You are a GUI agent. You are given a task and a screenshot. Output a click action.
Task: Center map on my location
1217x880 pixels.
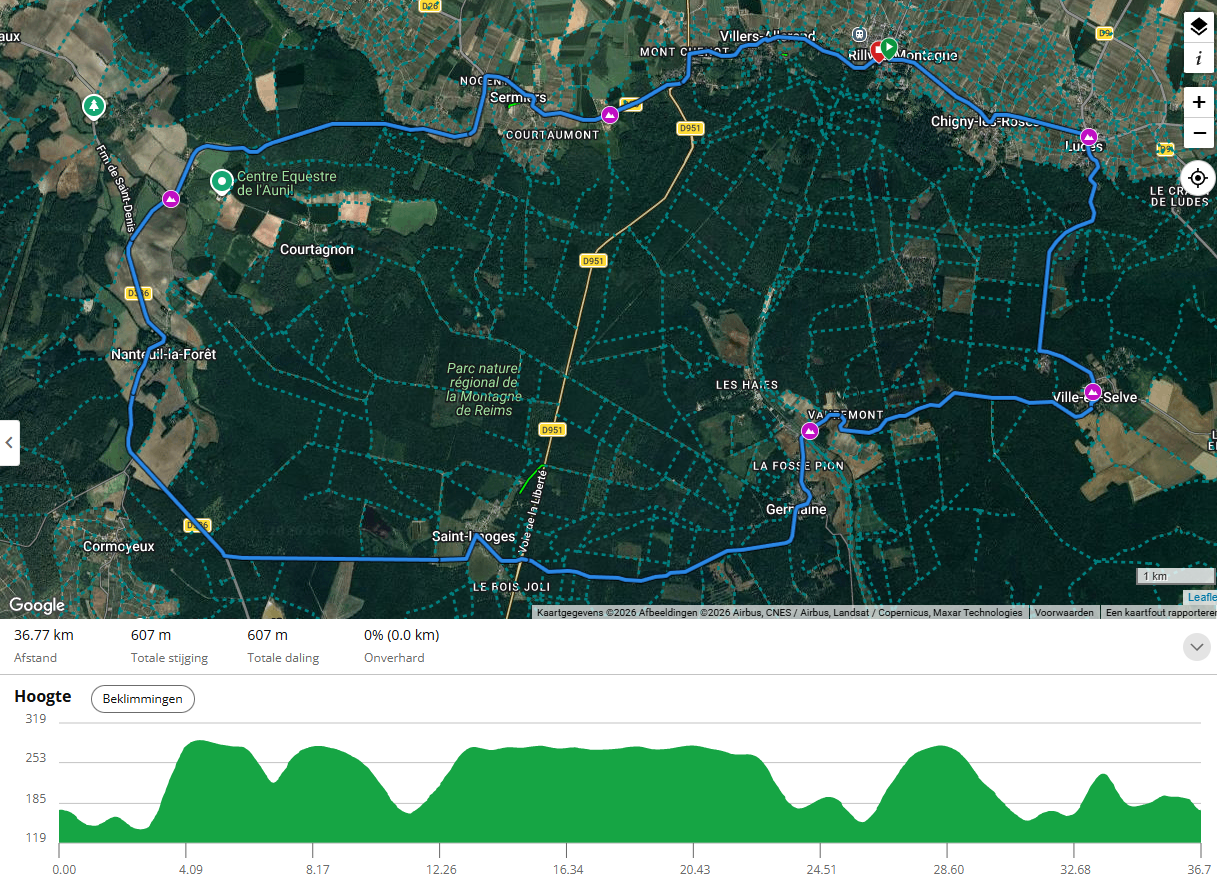[1198, 178]
